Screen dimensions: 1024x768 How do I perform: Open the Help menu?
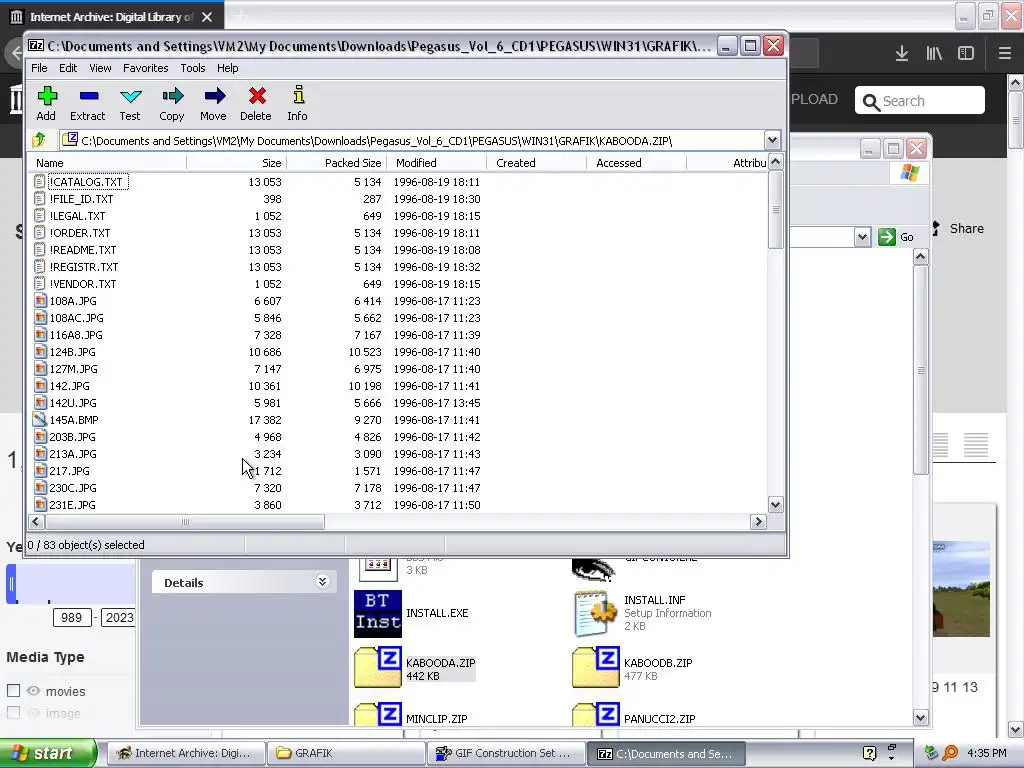[227, 68]
